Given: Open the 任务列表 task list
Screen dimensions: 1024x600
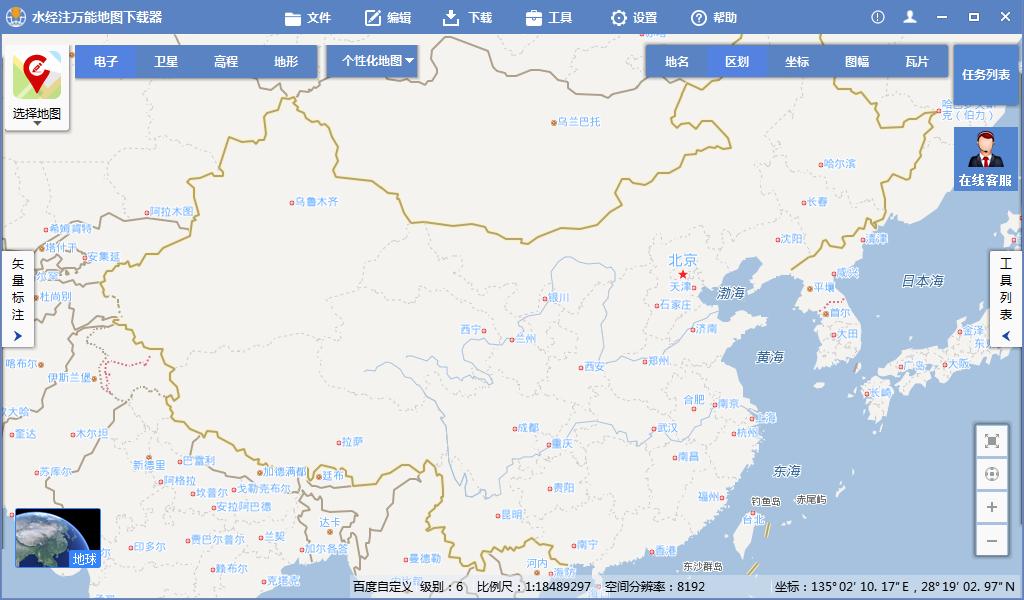Looking at the screenshot, I should click(x=984, y=74).
